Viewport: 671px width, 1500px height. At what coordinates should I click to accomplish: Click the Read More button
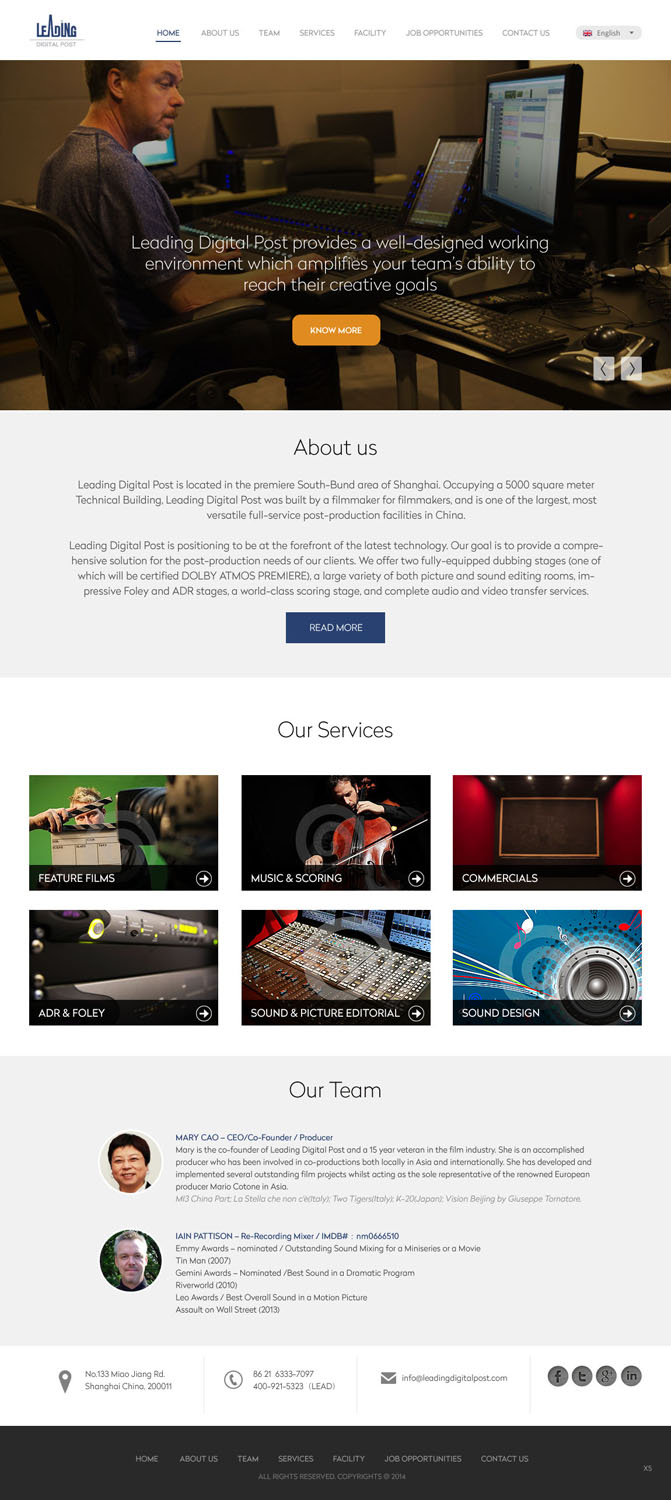pyautogui.click(x=335, y=627)
